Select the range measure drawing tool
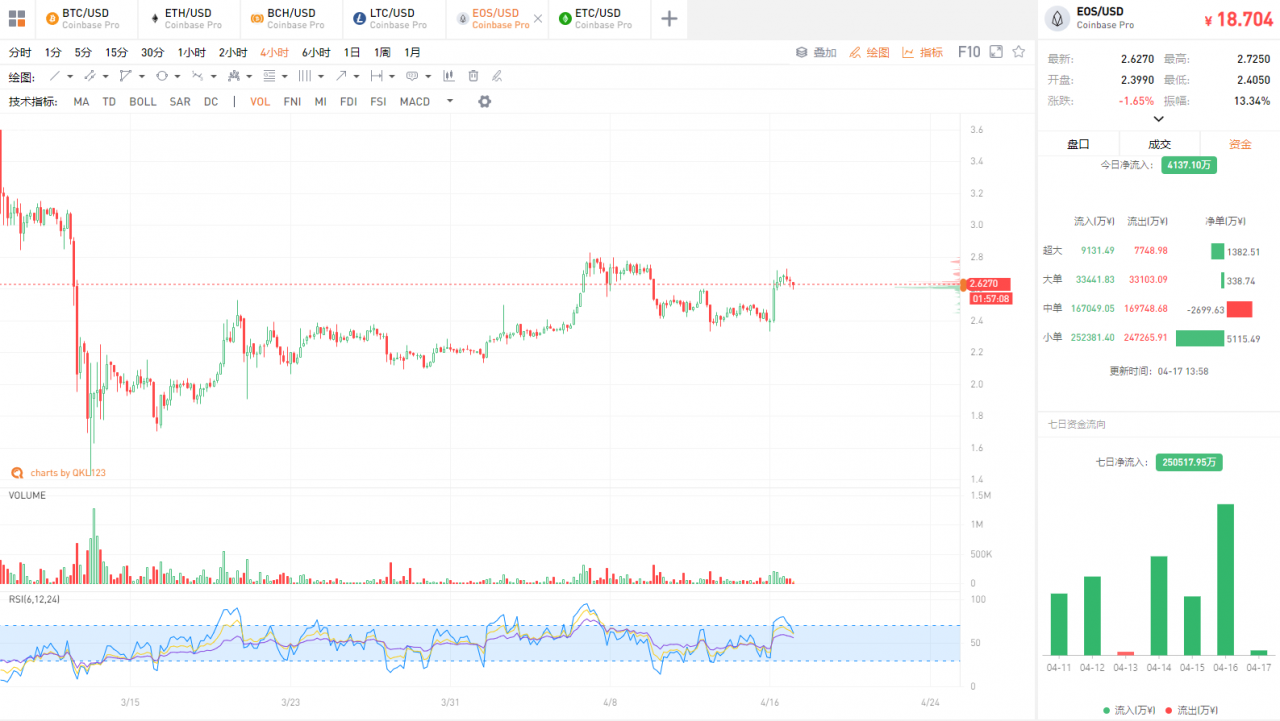 pos(376,76)
